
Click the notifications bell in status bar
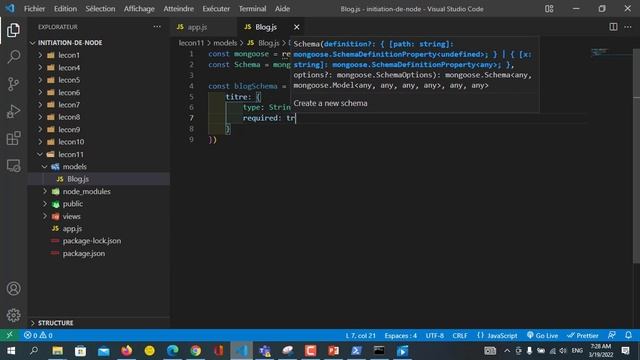click(x=628, y=335)
